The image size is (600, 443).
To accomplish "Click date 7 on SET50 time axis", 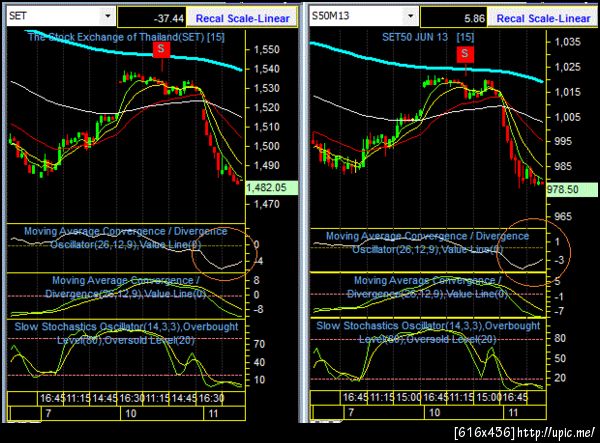I will coord(351,412).
